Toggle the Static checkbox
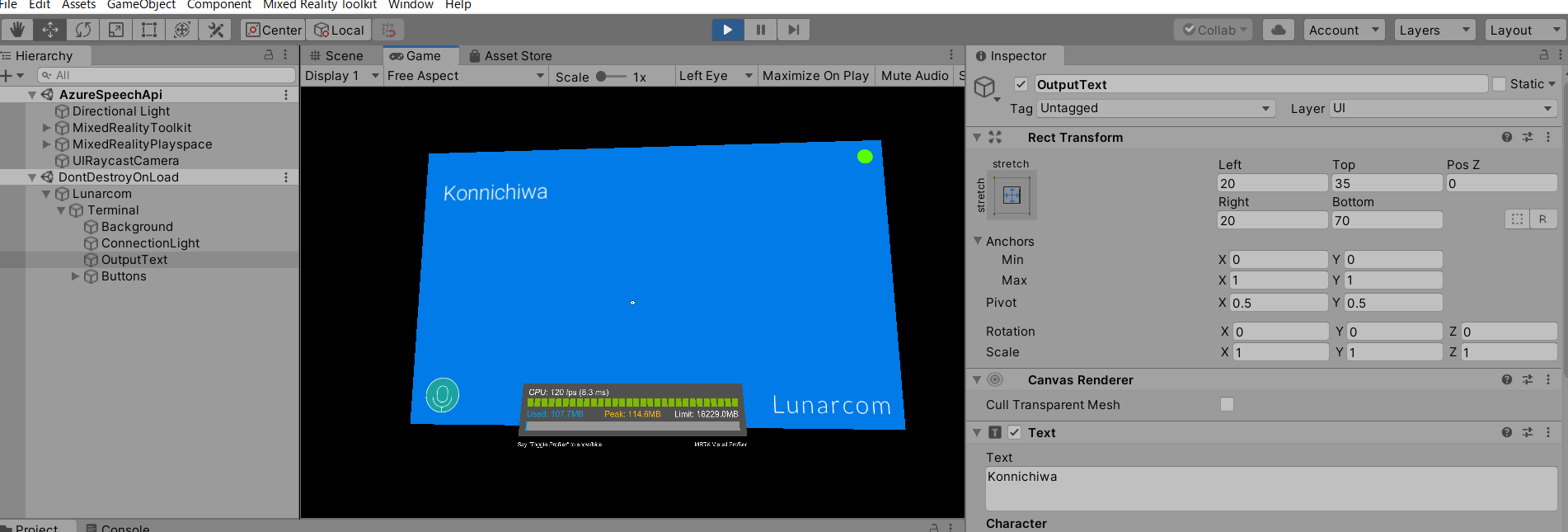This screenshot has height=532, width=1568. [1500, 84]
